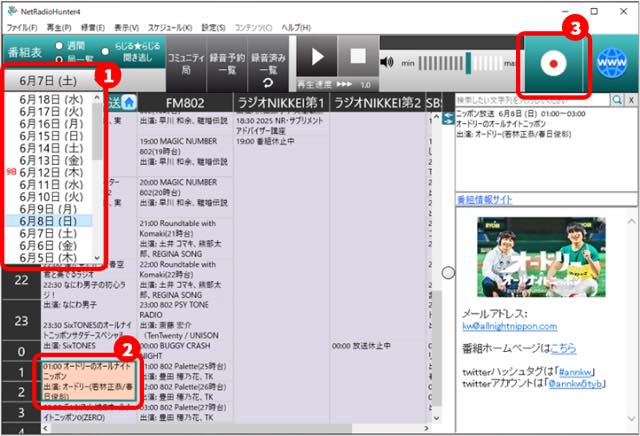
Task: Open the ファイル(F) menu
Action: click(x=22, y=27)
